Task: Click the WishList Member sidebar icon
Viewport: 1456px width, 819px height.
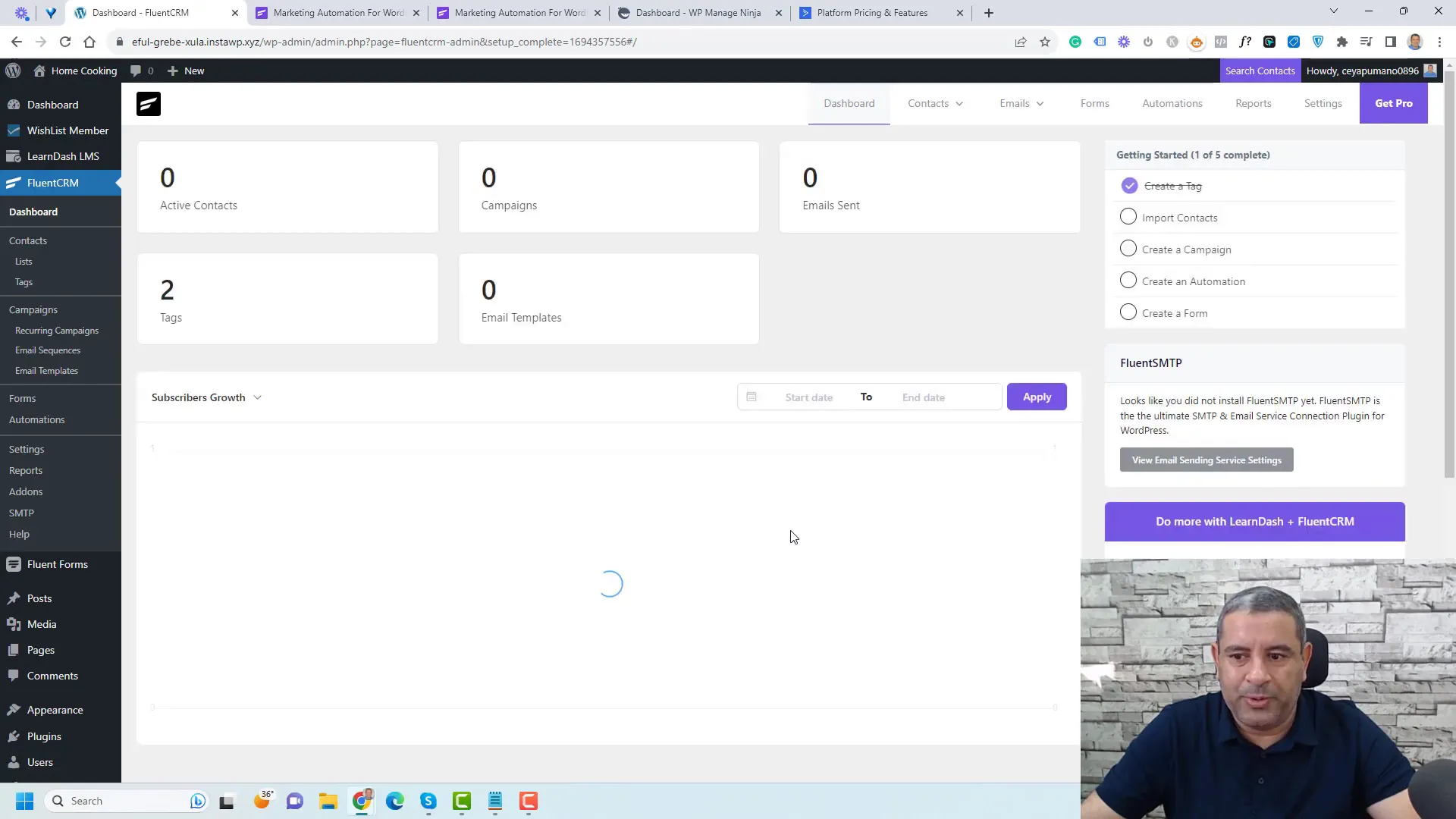Action: (14, 130)
